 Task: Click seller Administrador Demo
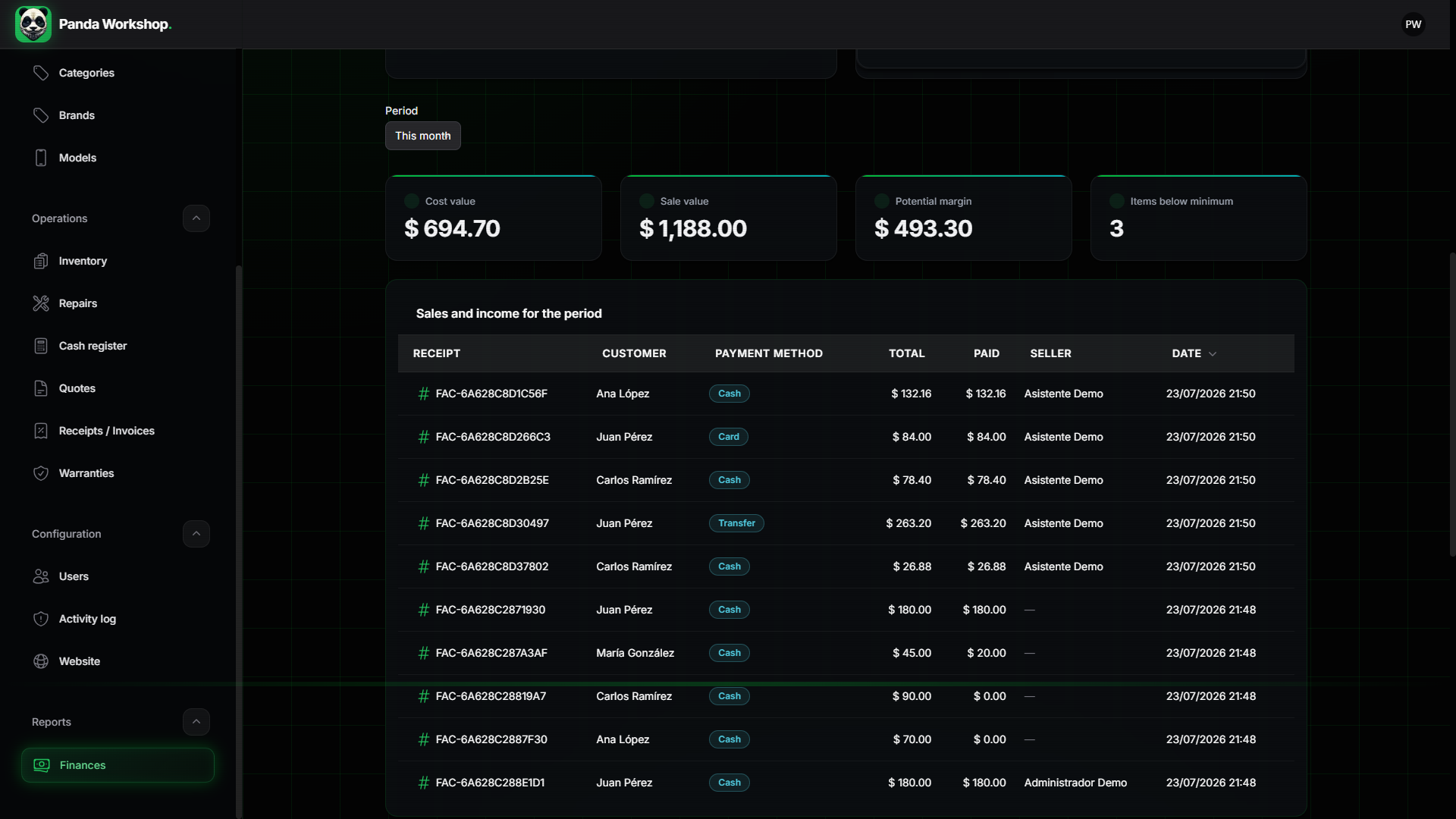click(1075, 783)
